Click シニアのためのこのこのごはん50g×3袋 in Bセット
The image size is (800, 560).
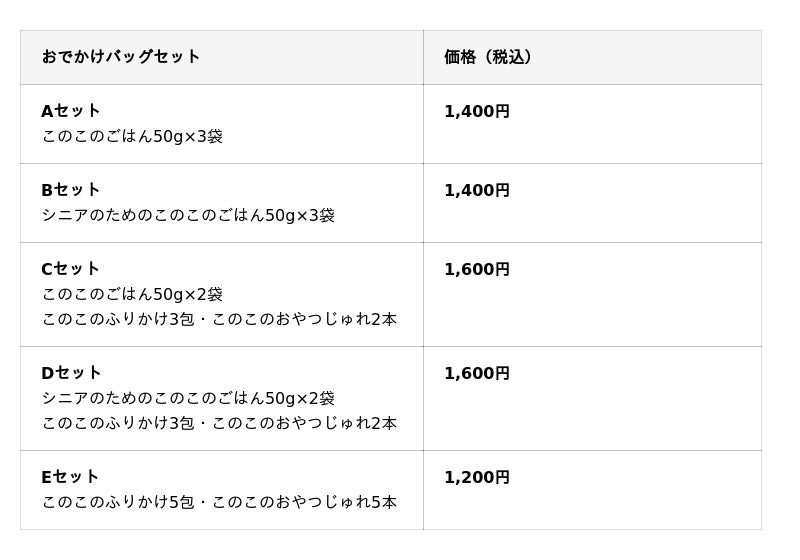(x=188, y=215)
